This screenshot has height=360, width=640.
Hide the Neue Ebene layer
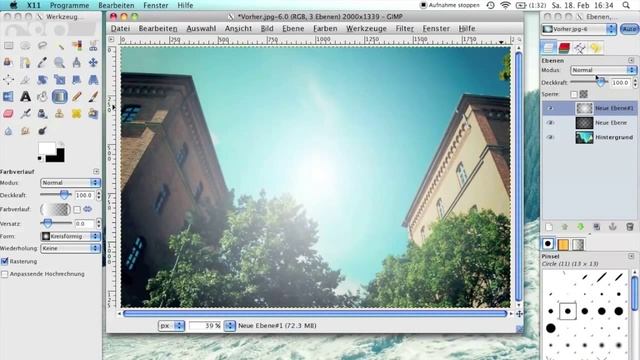550,122
